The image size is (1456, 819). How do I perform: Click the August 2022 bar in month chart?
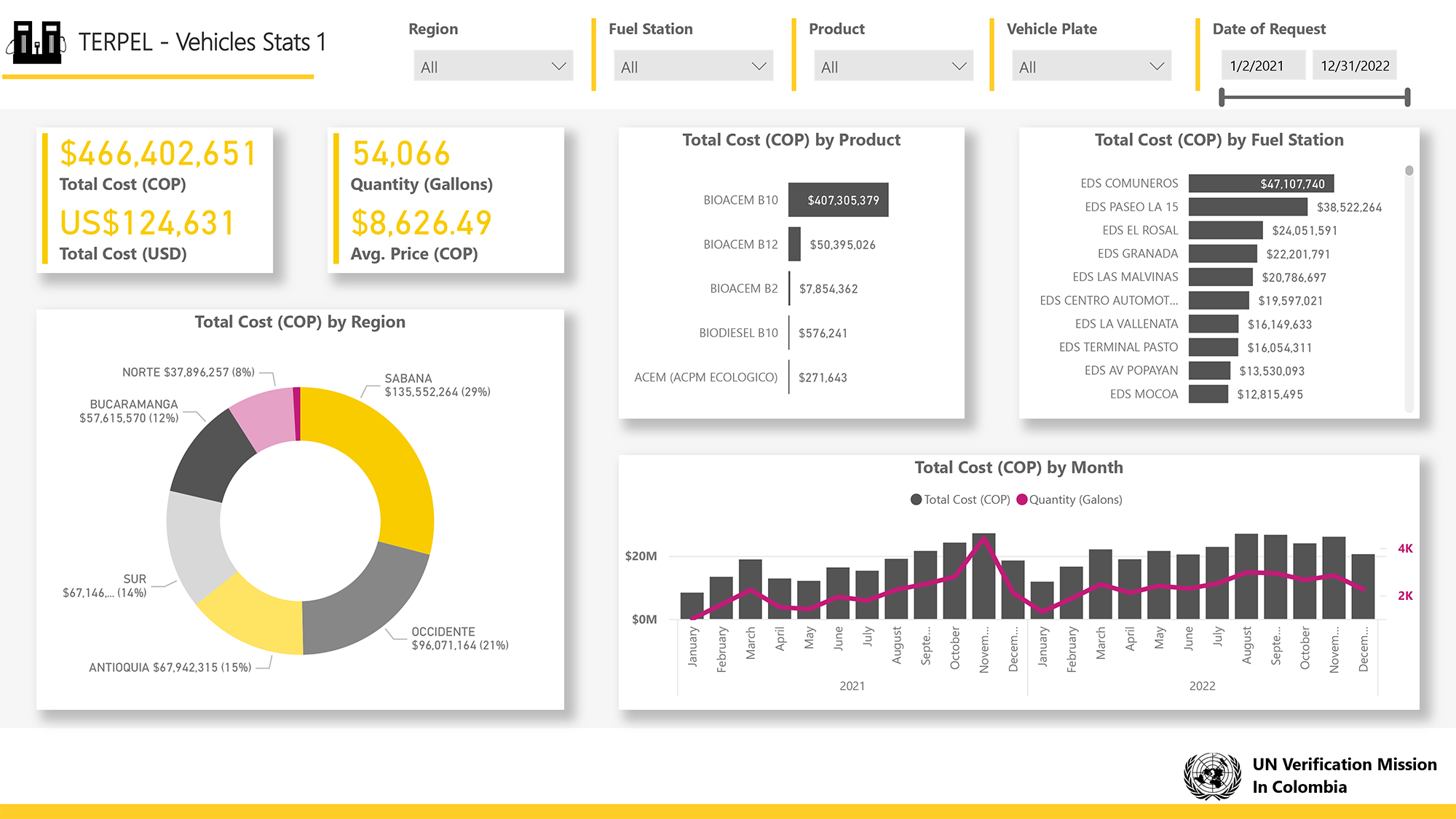[x=1246, y=576]
